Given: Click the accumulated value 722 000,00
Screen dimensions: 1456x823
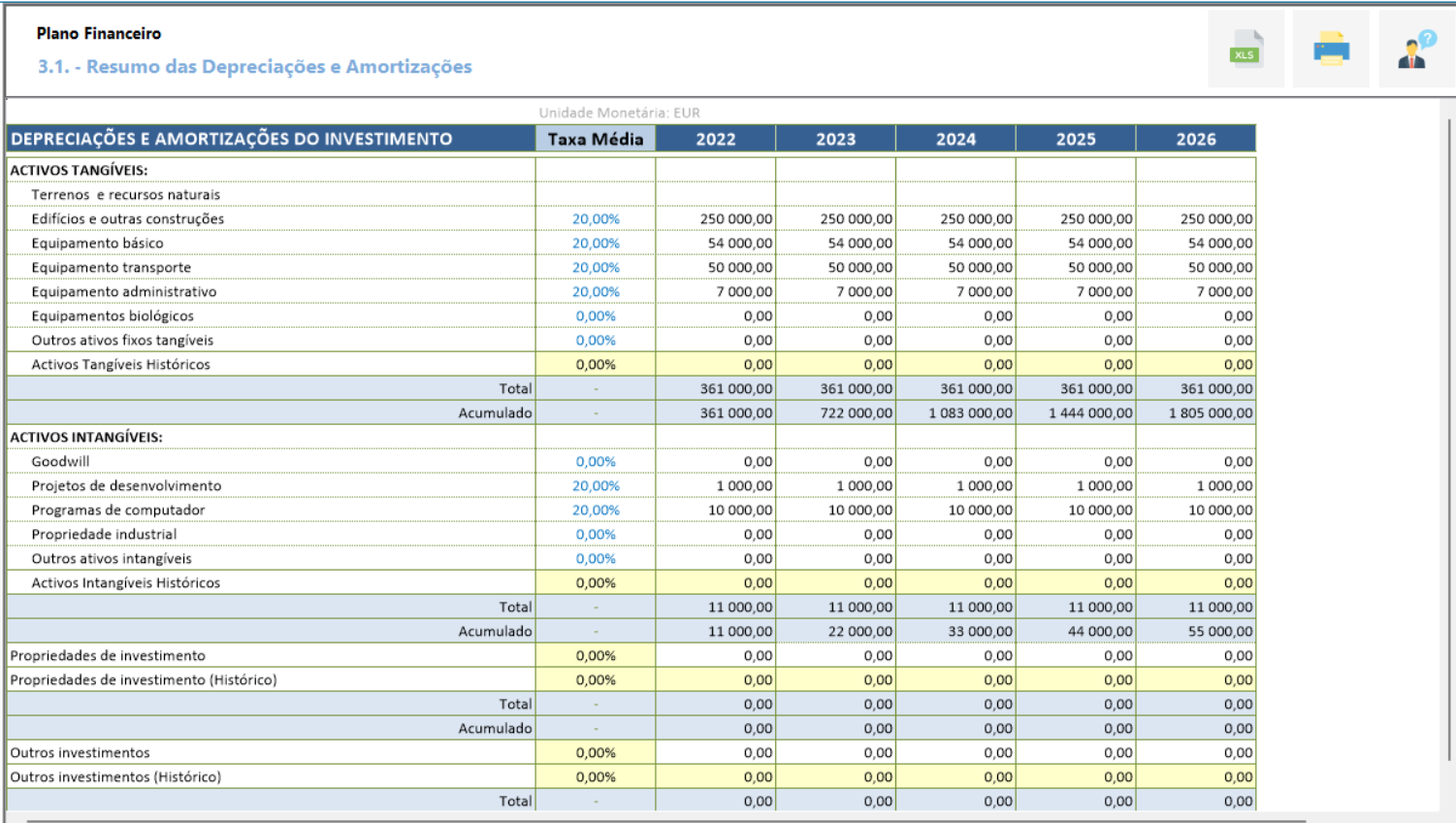Looking at the screenshot, I should pos(857,413).
